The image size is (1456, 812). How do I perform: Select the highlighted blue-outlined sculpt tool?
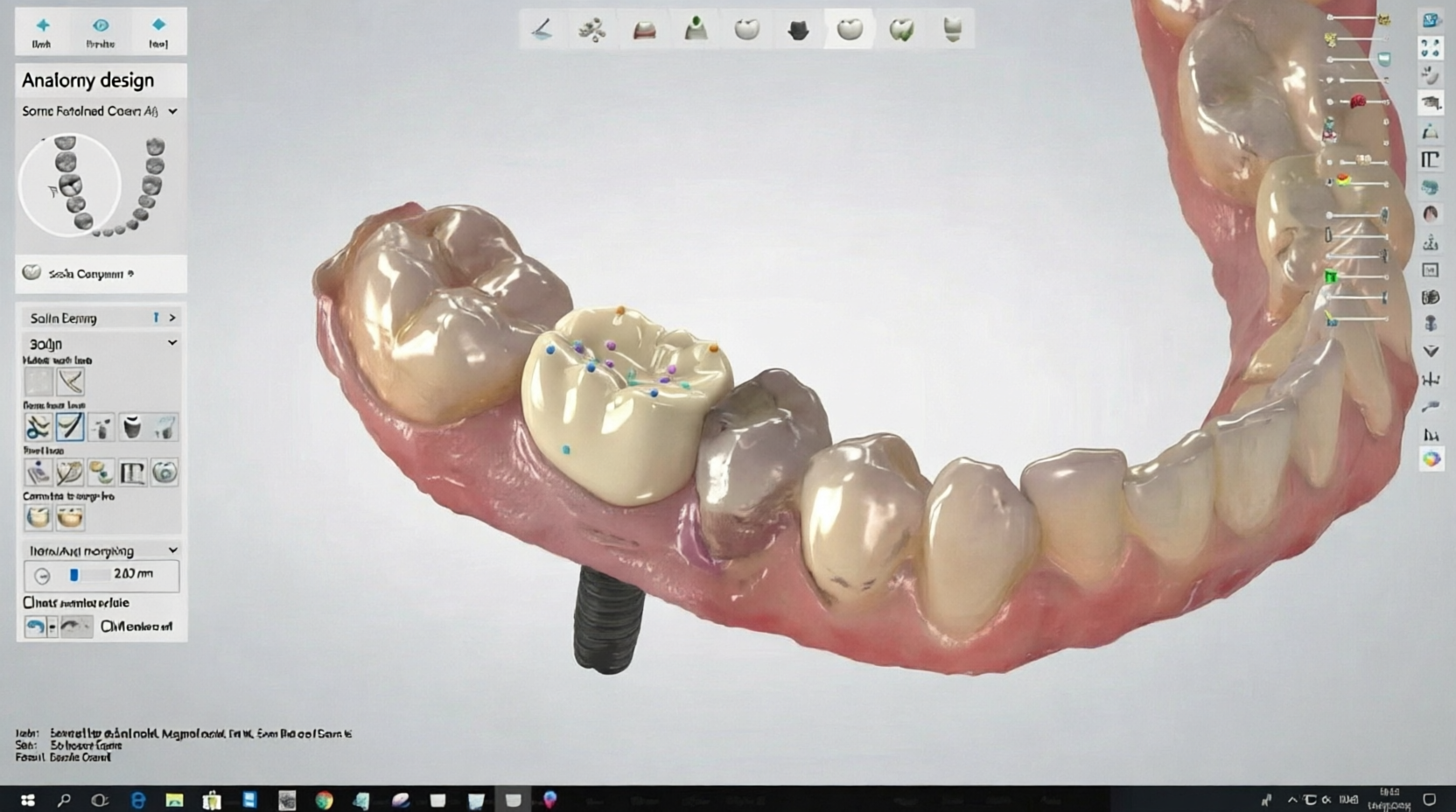pyautogui.click(x=69, y=427)
